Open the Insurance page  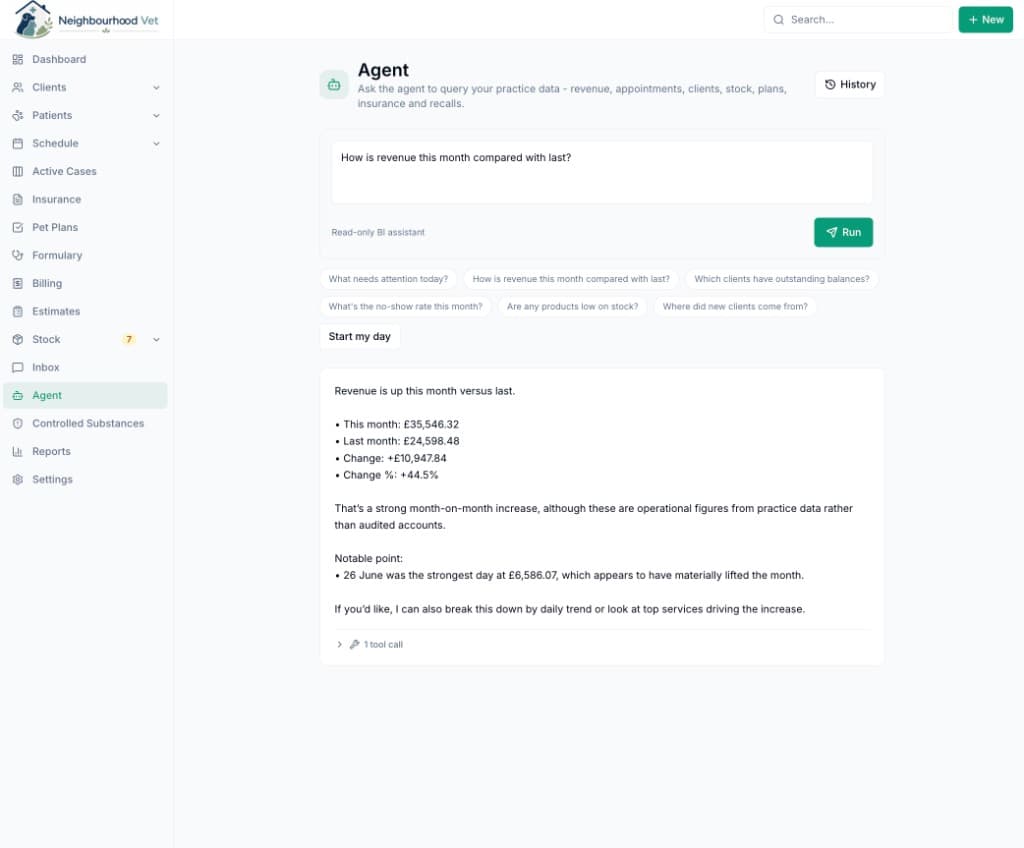click(x=85, y=199)
